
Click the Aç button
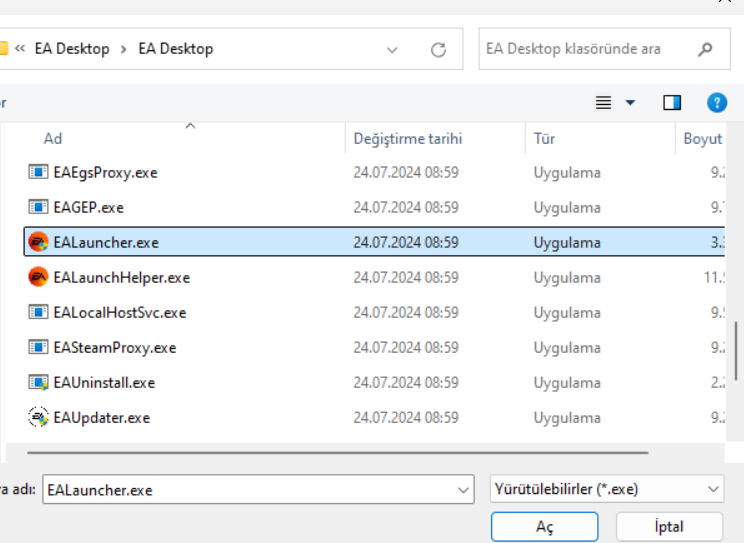pyautogui.click(x=544, y=526)
